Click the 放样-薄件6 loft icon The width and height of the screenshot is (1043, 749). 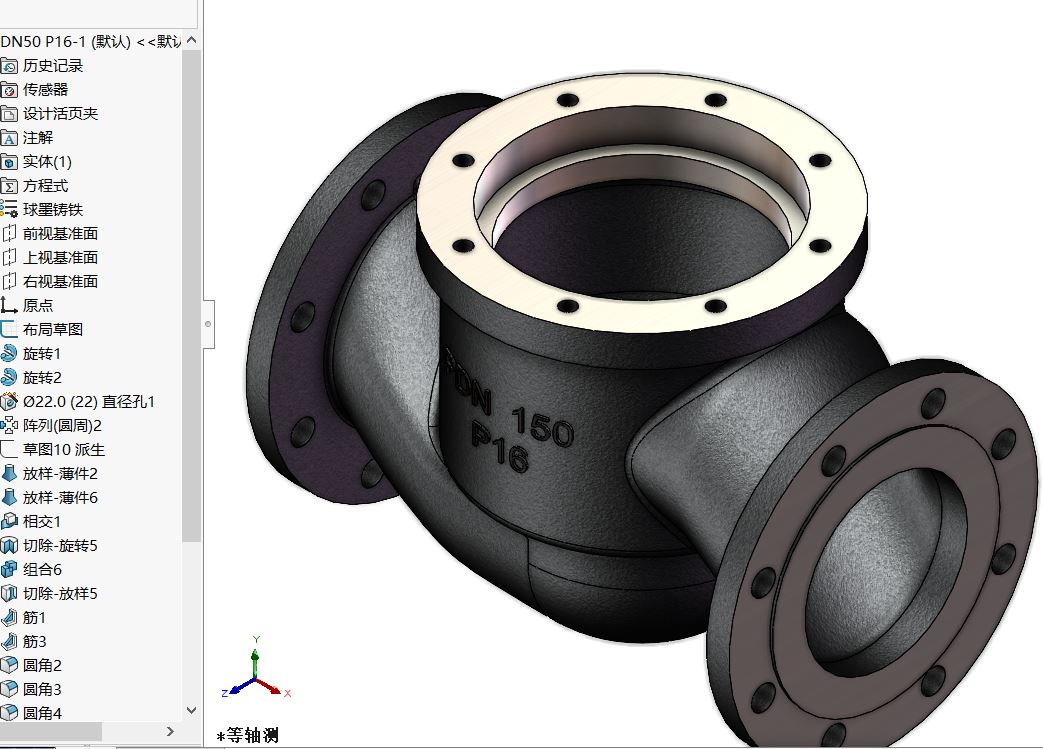click(x=9, y=497)
